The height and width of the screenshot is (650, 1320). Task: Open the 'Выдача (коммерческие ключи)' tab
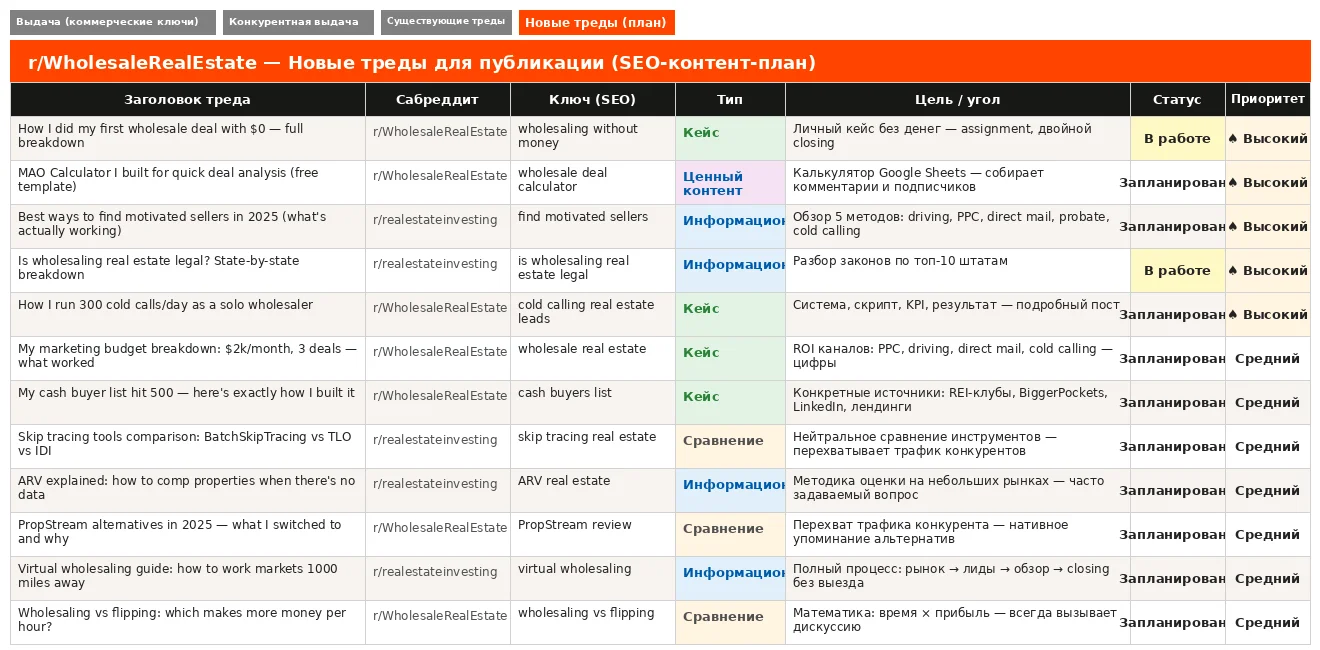click(113, 22)
